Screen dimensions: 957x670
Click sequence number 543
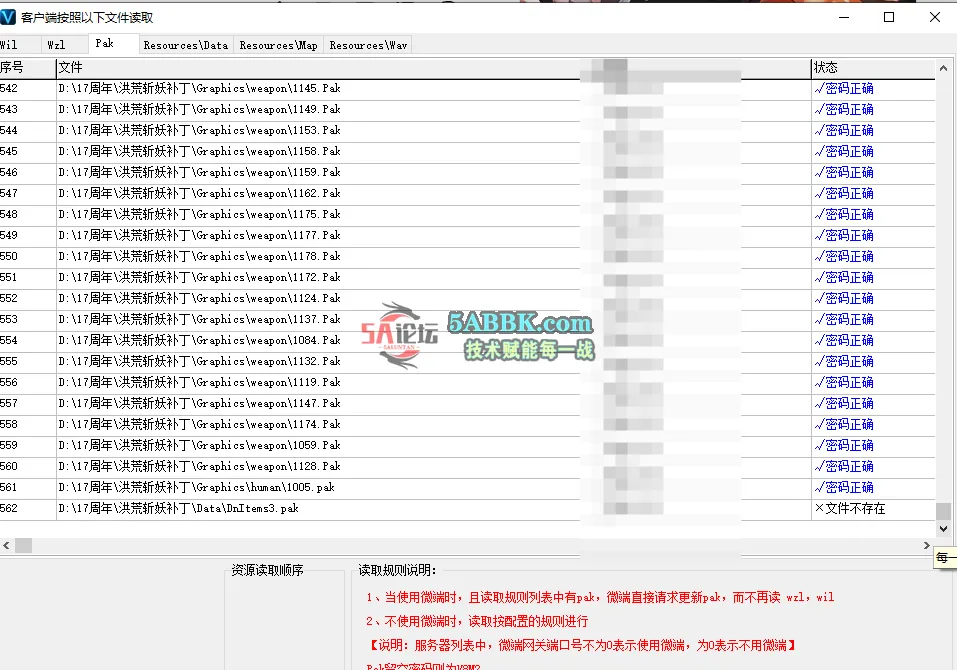pos(9,110)
